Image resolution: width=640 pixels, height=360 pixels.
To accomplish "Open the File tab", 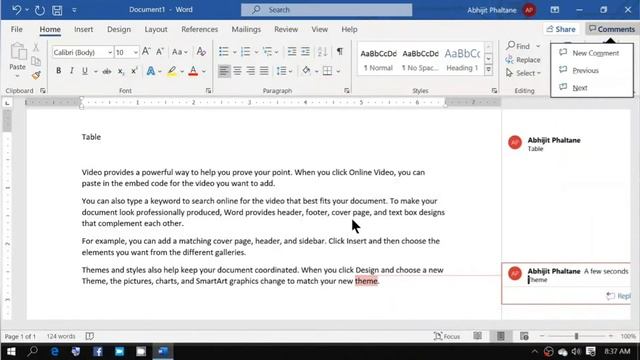I will click(17, 29).
